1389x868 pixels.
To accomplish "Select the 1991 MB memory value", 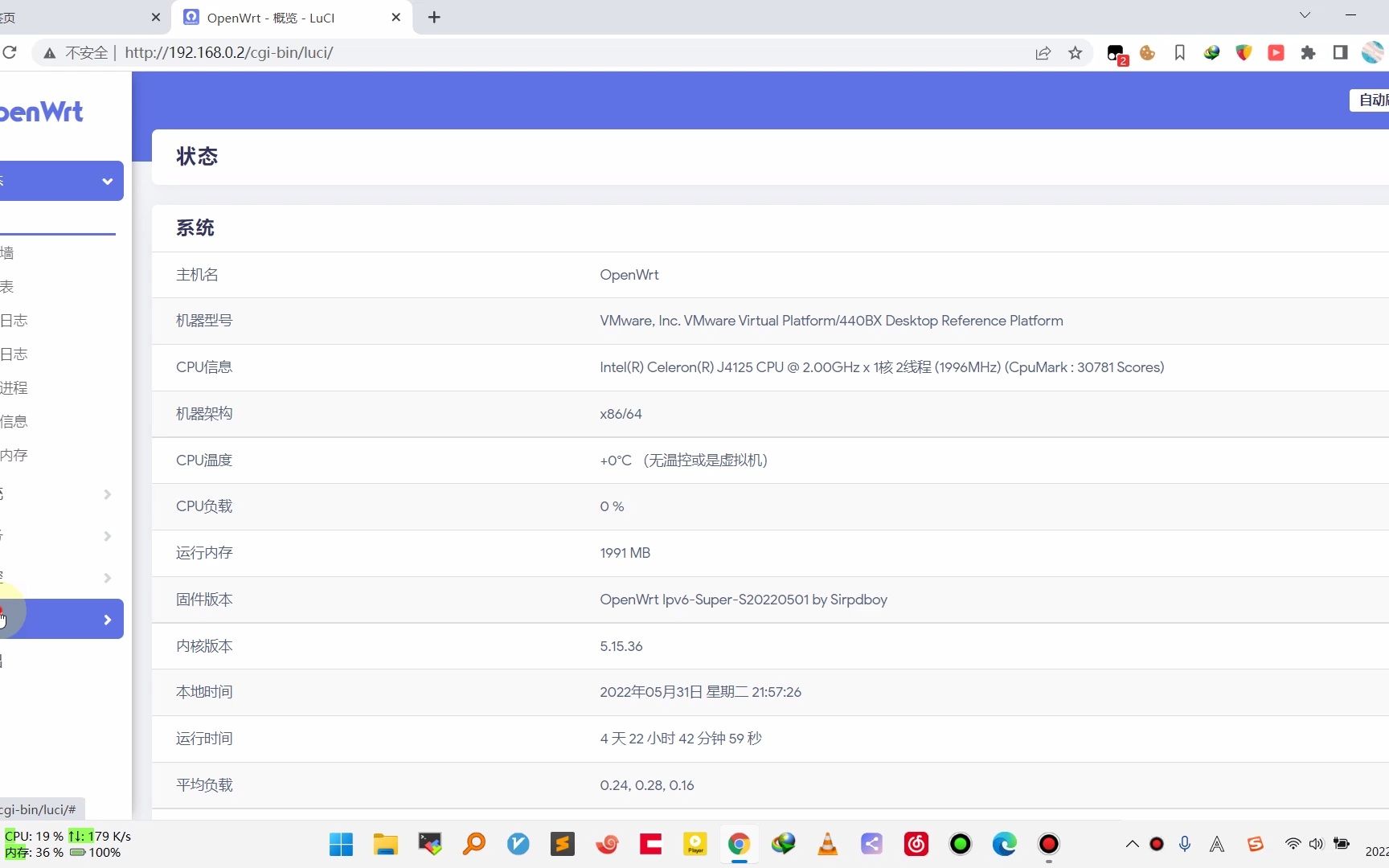I will pos(625,553).
